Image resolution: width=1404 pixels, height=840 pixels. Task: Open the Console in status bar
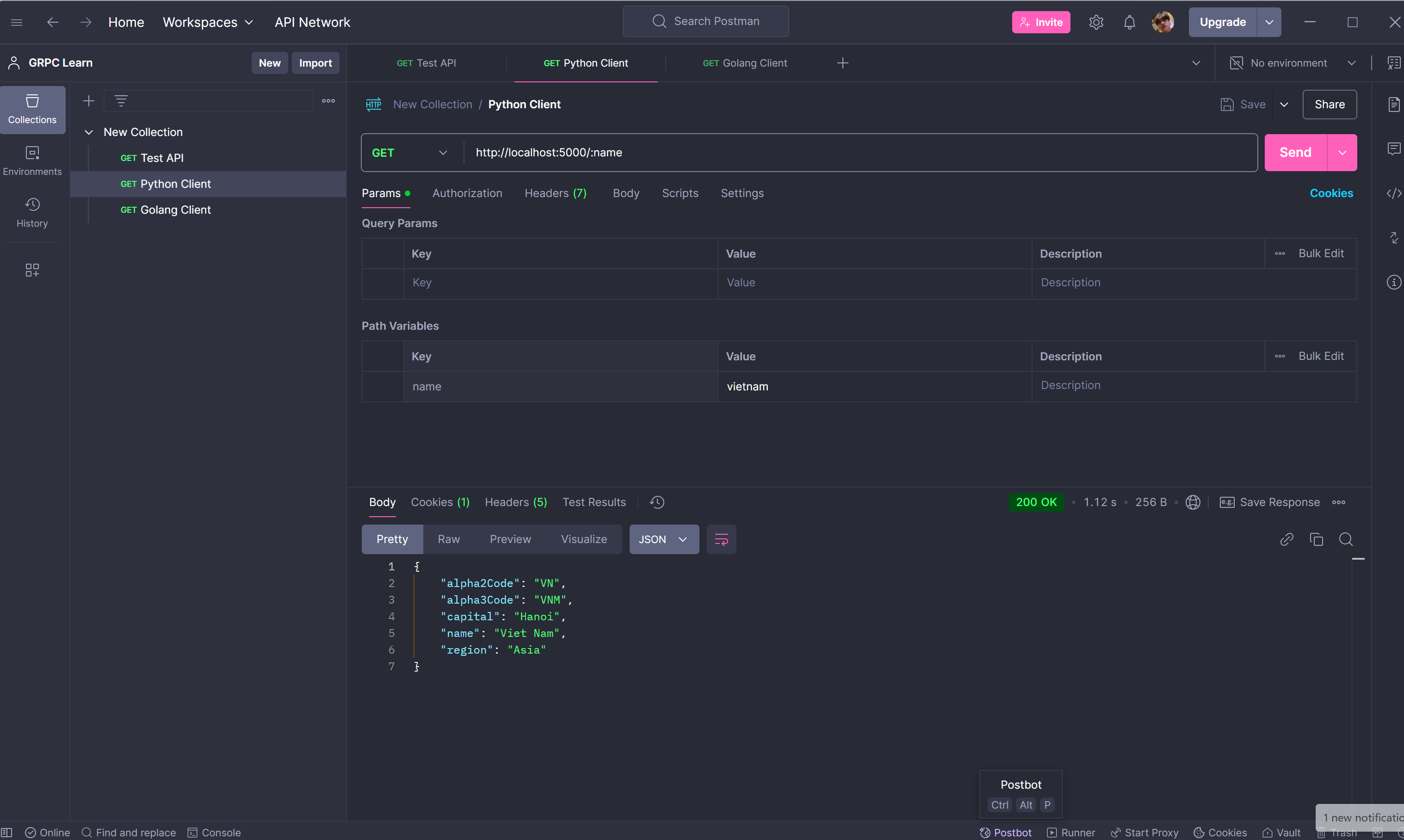pyautogui.click(x=214, y=832)
